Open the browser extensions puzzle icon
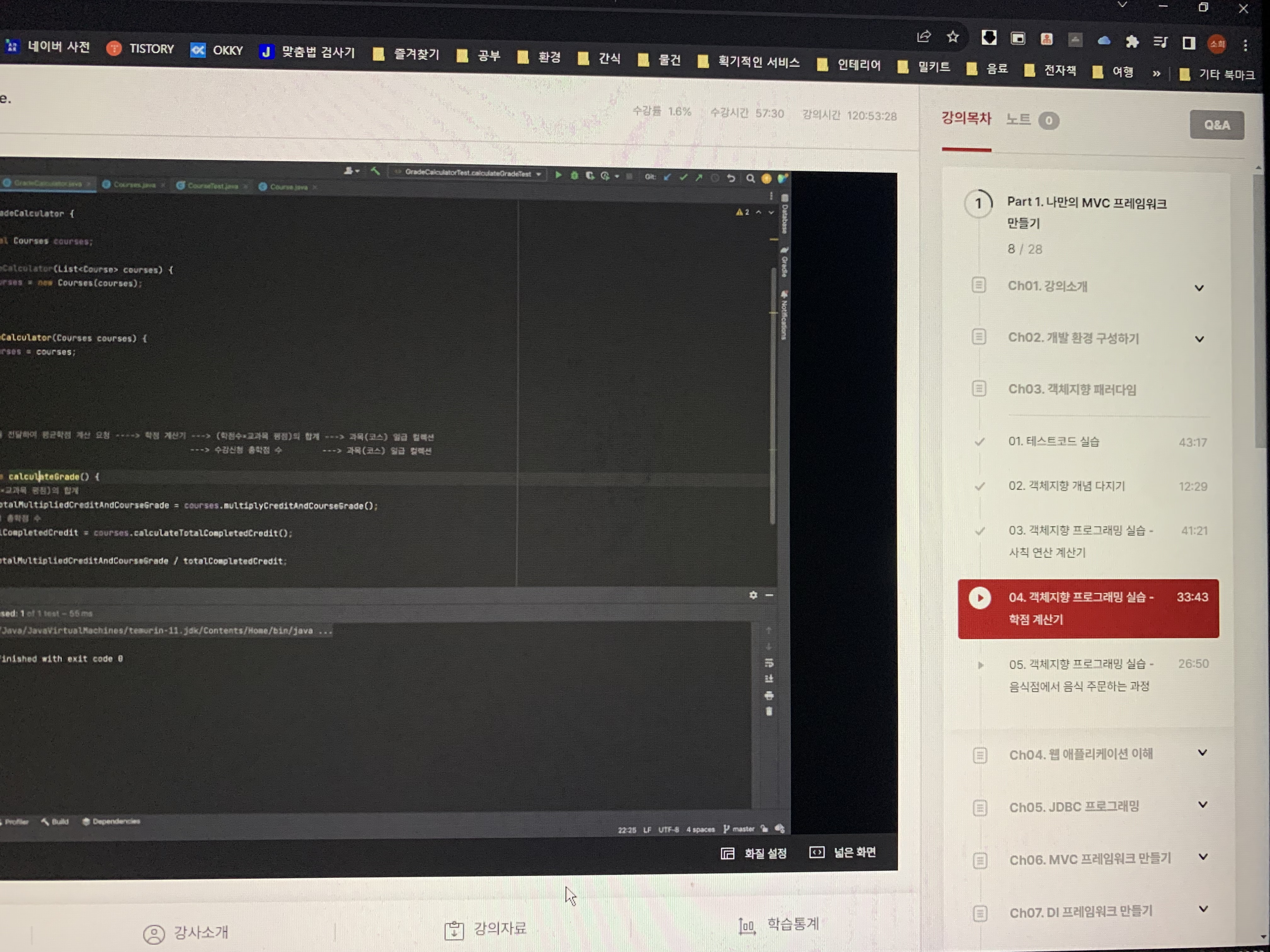 (1132, 41)
